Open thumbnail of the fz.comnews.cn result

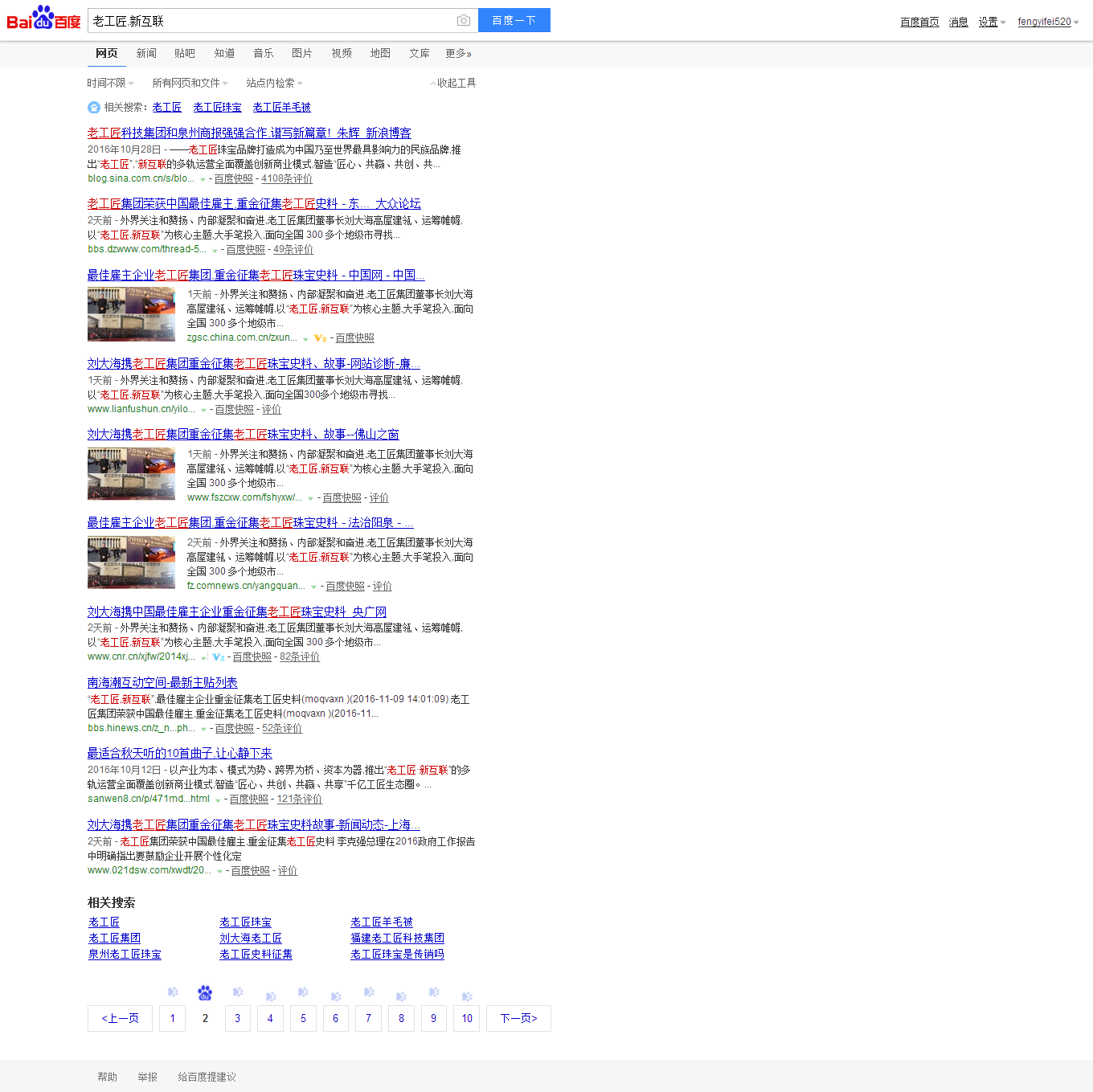131,562
